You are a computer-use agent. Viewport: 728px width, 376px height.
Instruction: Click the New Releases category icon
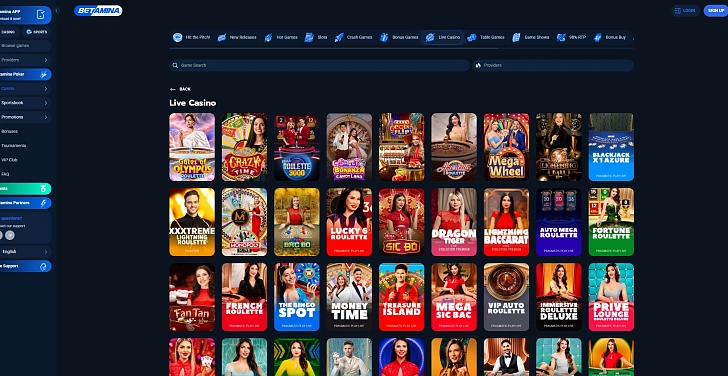tap(221, 37)
